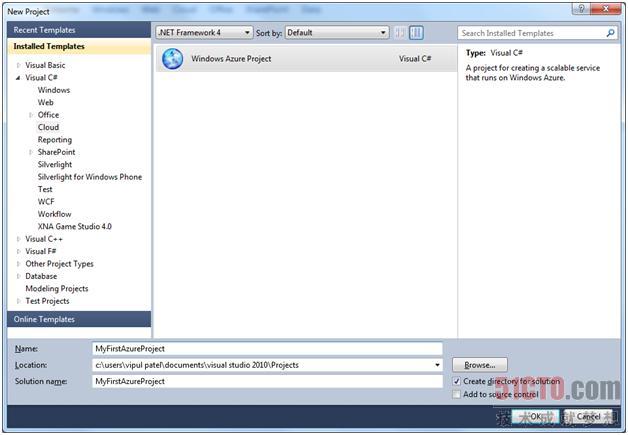Select the Office tree label
Viewport: 628px width, 435px height.
click(x=48, y=115)
